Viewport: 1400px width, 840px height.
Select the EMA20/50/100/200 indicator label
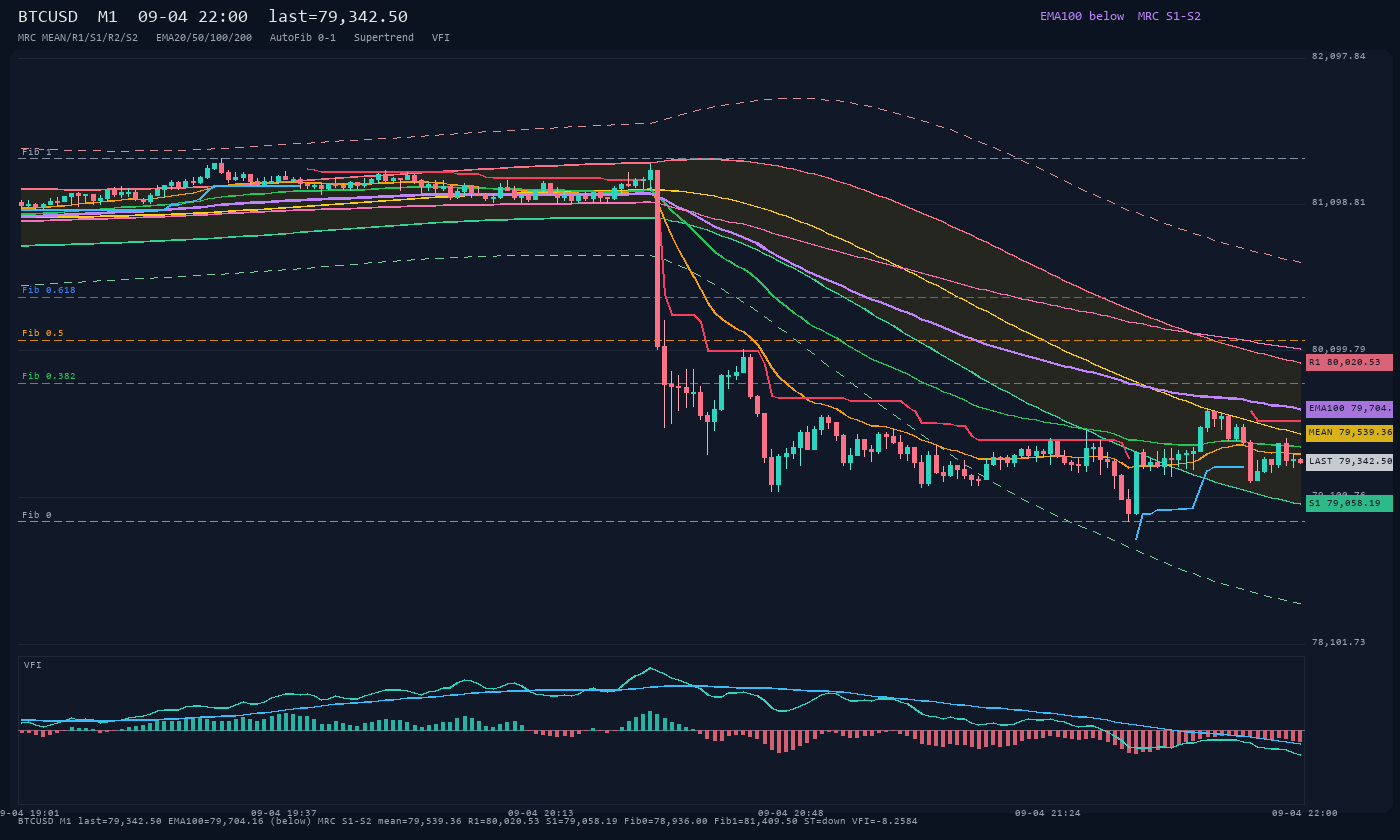point(204,37)
